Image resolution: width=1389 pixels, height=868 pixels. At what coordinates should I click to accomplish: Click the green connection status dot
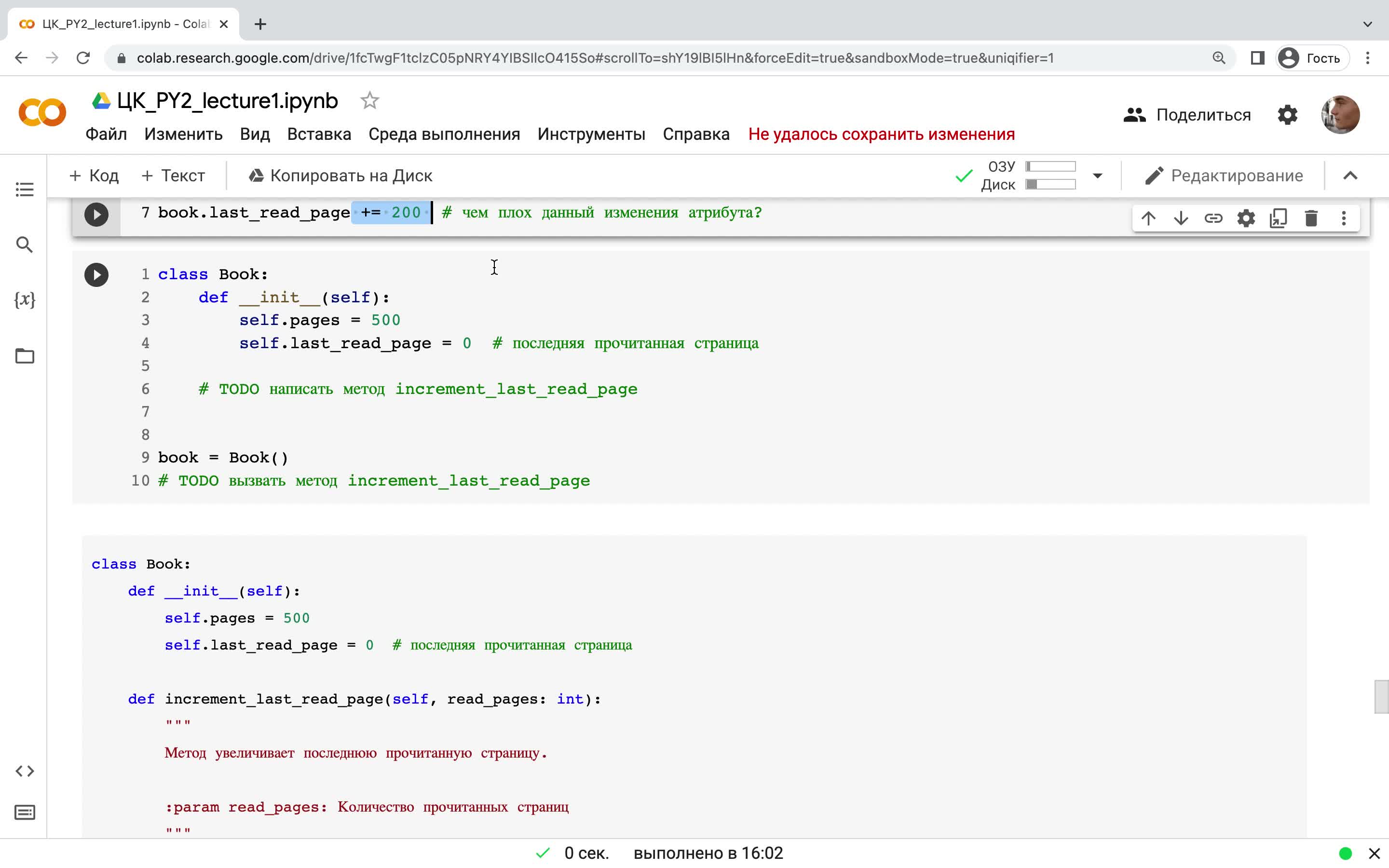click(1346, 854)
